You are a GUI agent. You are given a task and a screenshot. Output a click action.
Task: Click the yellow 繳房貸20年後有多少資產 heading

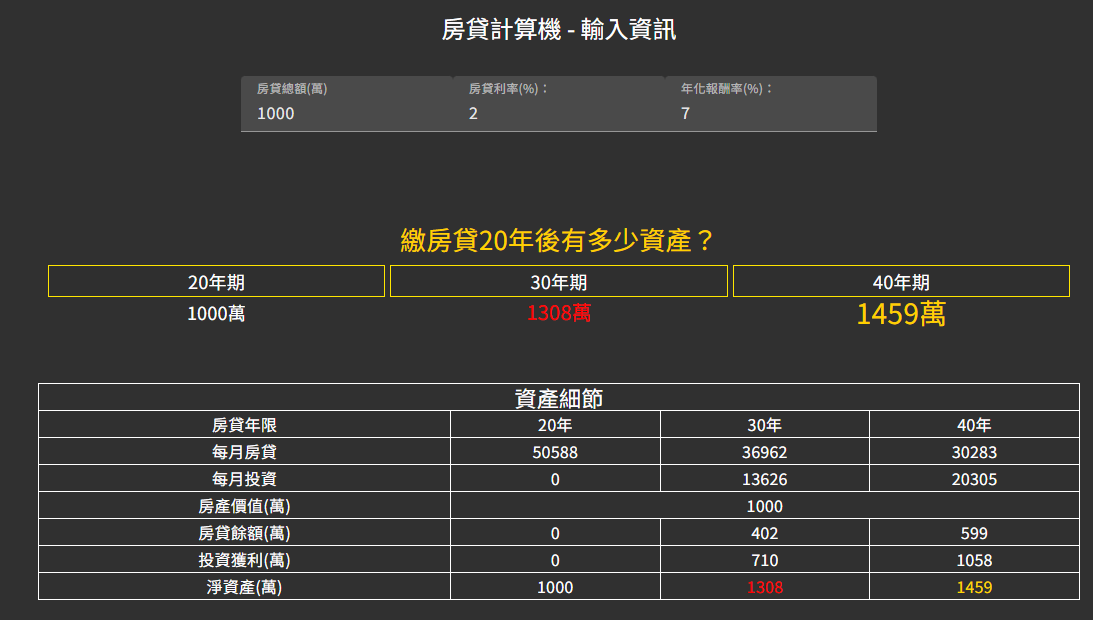click(558, 241)
